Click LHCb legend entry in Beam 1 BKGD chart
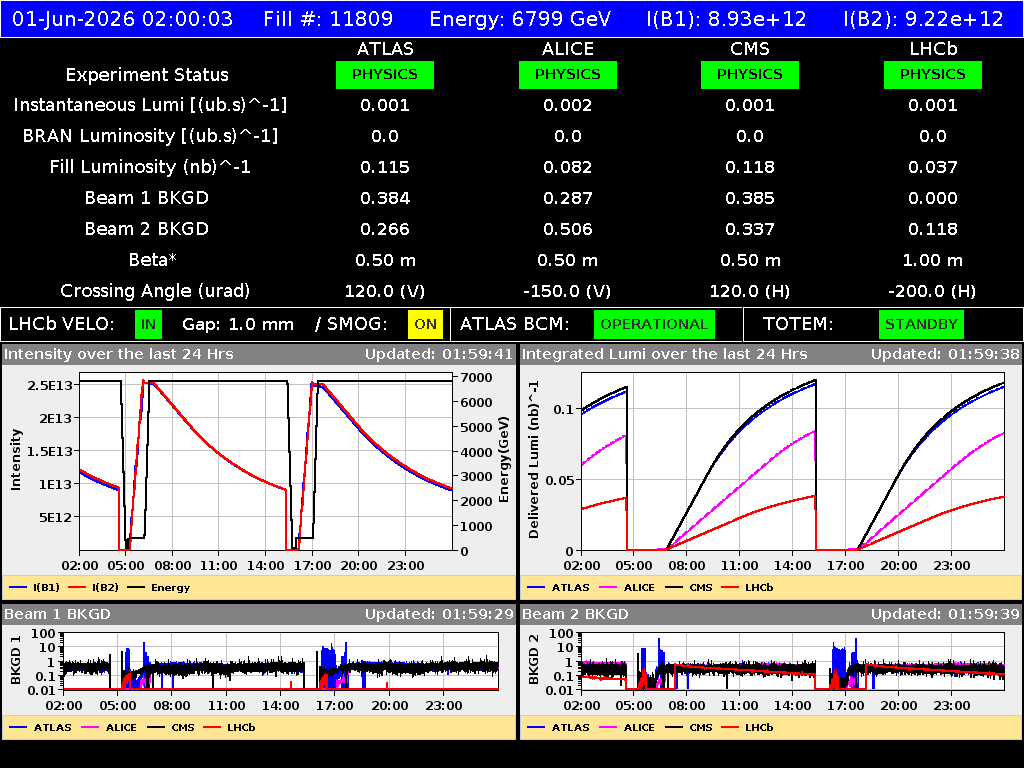Screen dimensions: 1024x768 pos(229,728)
